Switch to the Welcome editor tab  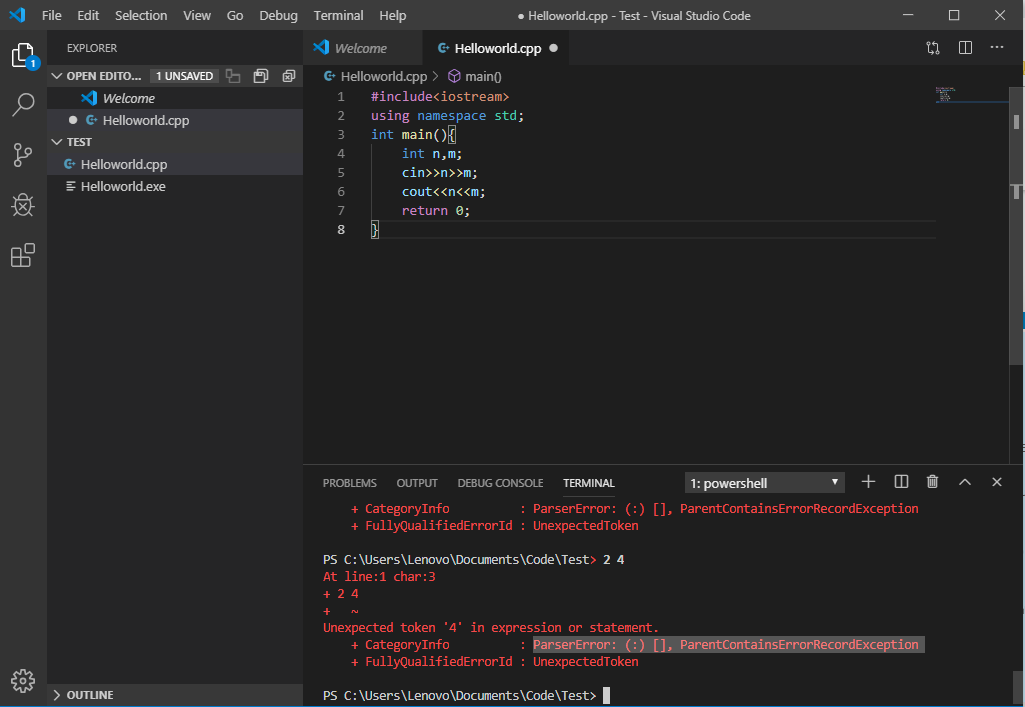[360, 48]
